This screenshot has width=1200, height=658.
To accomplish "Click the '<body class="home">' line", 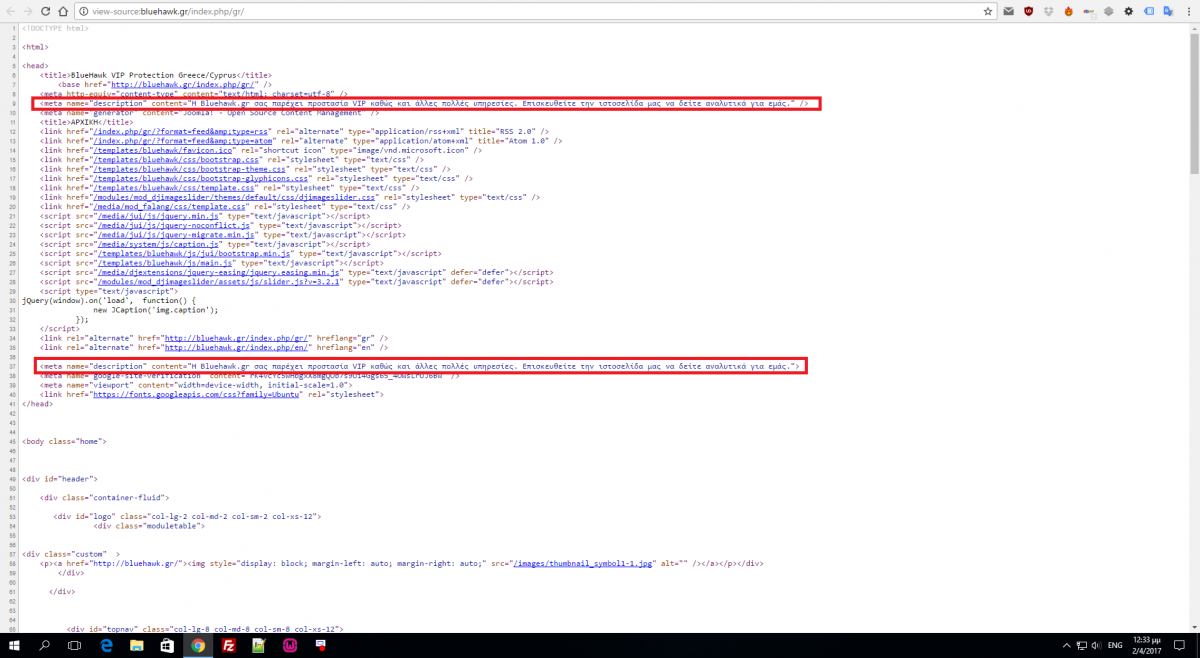I will (x=64, y=441).
